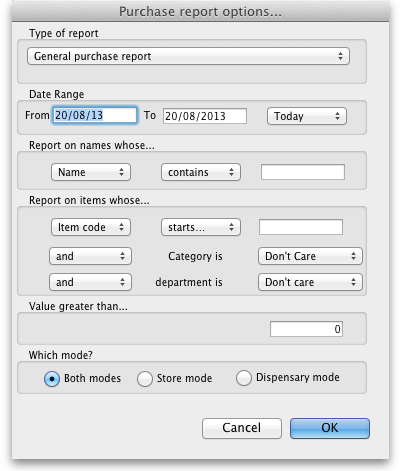
Task: Open the Today date range preset dropdown
Action: tap(307, 116)
